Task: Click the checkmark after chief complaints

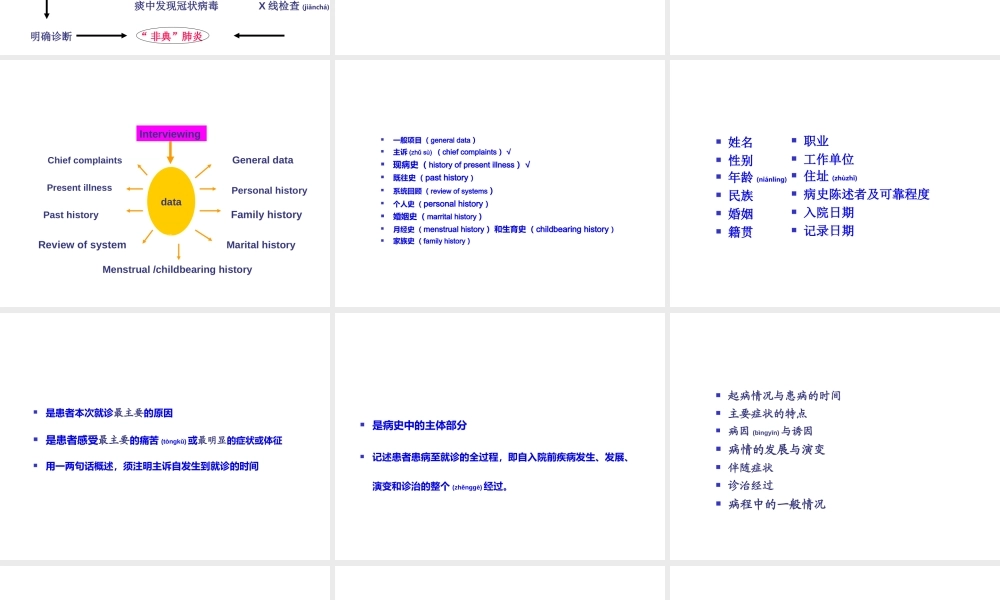Action: coord(508,152)
